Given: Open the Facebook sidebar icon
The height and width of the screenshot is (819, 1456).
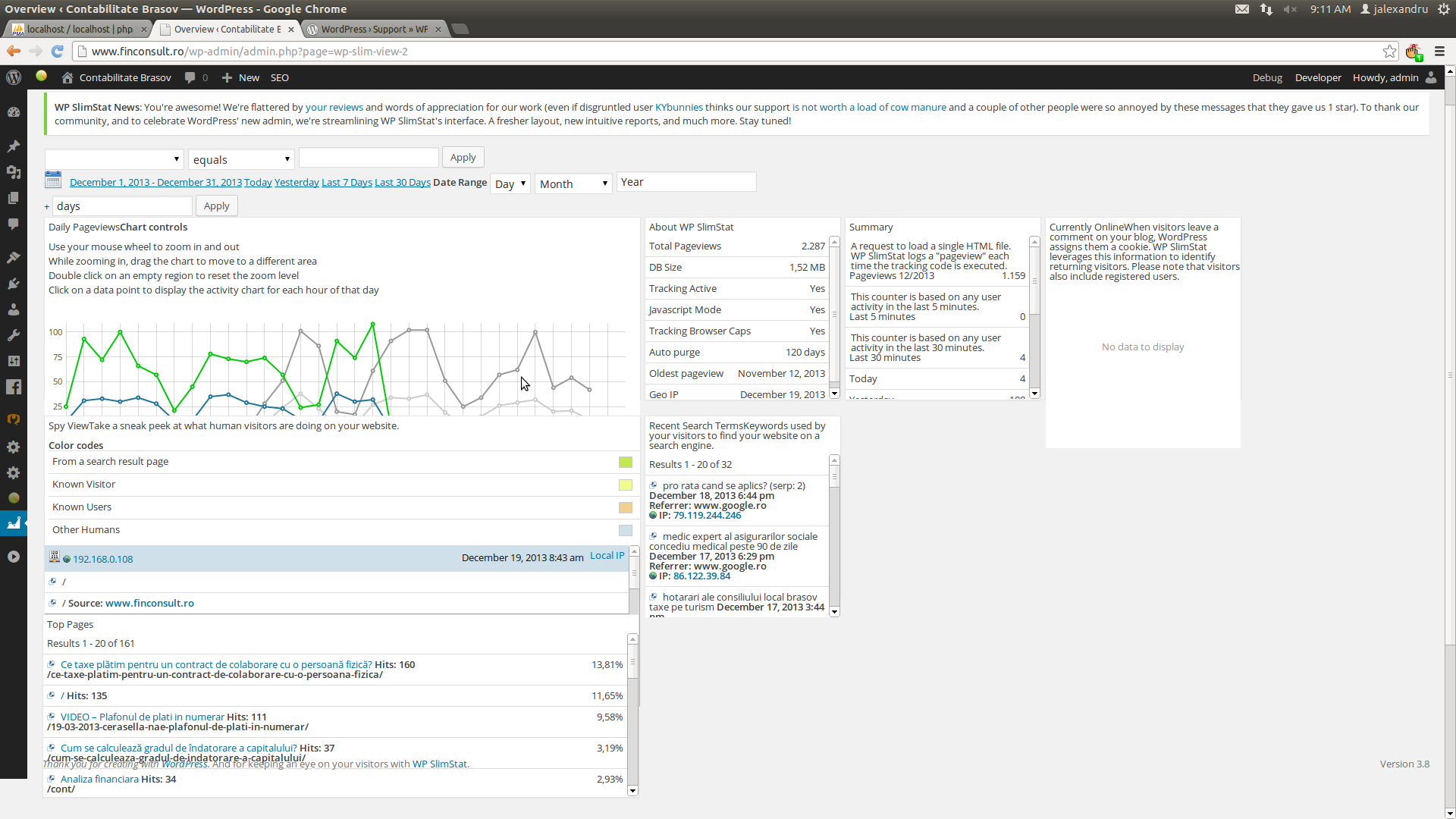Looking at the screenshot, I should click(x=14, y=387).
